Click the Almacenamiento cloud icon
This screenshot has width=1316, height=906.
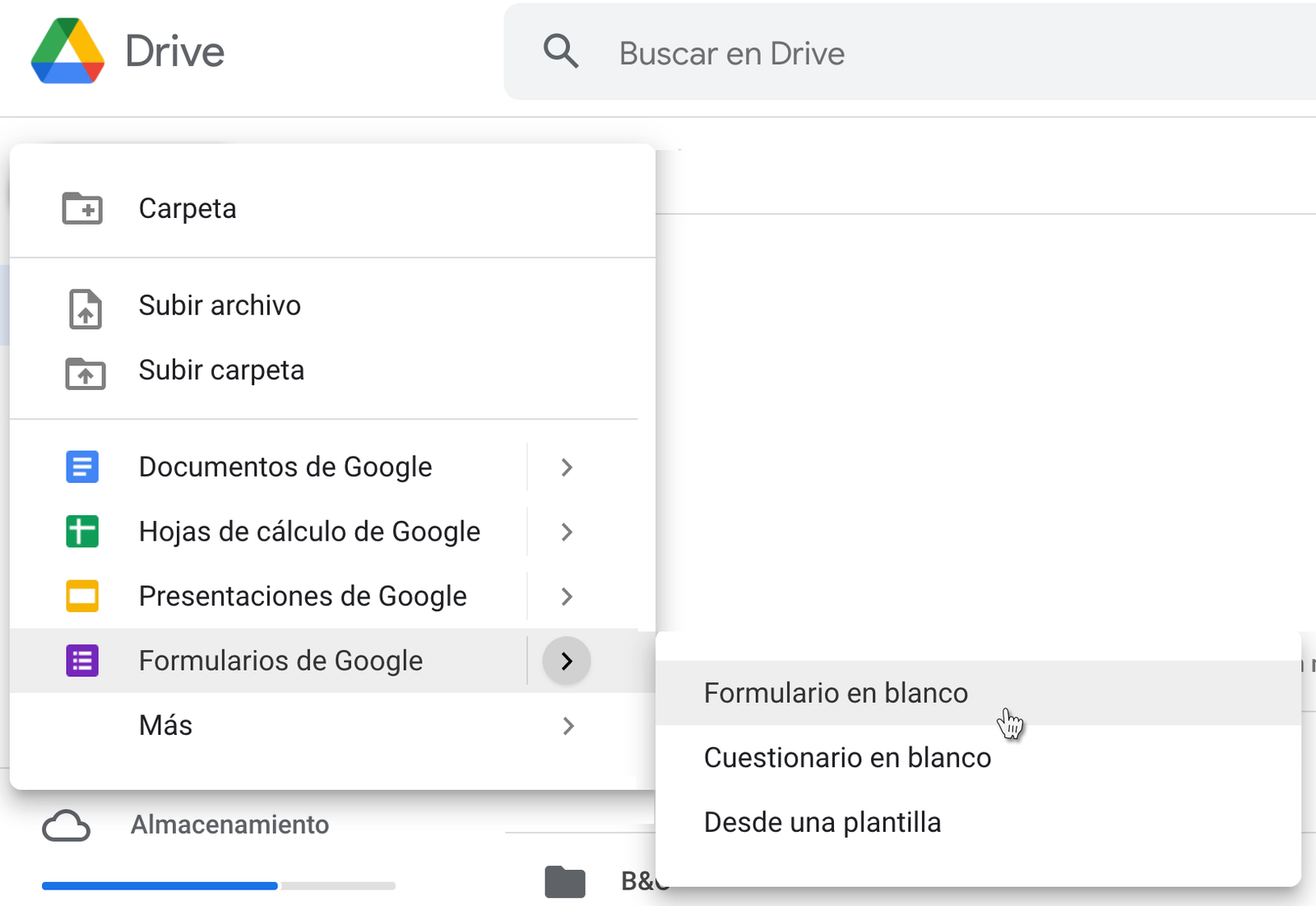tap(67, 825)
